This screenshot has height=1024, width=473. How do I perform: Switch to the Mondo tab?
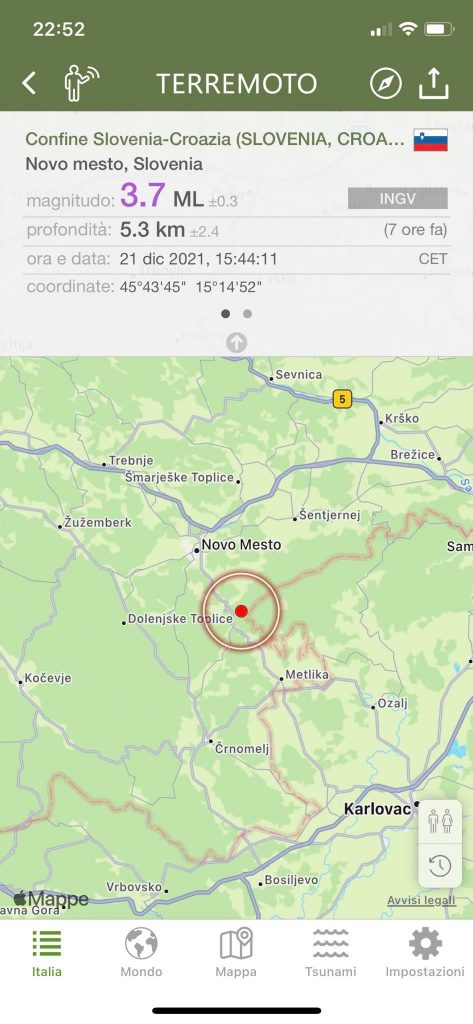141,953
